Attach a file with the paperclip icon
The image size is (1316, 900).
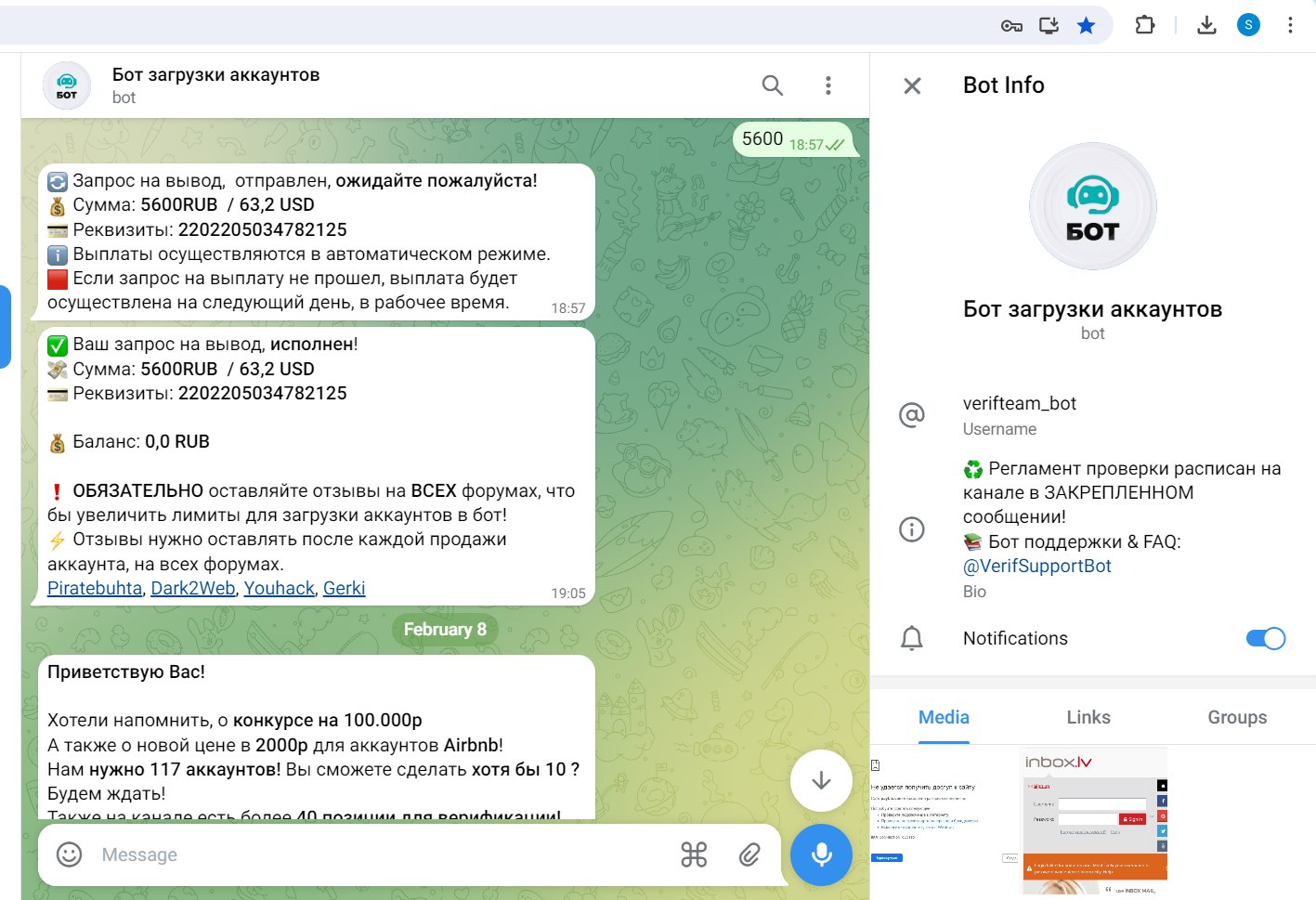point(749,854)
